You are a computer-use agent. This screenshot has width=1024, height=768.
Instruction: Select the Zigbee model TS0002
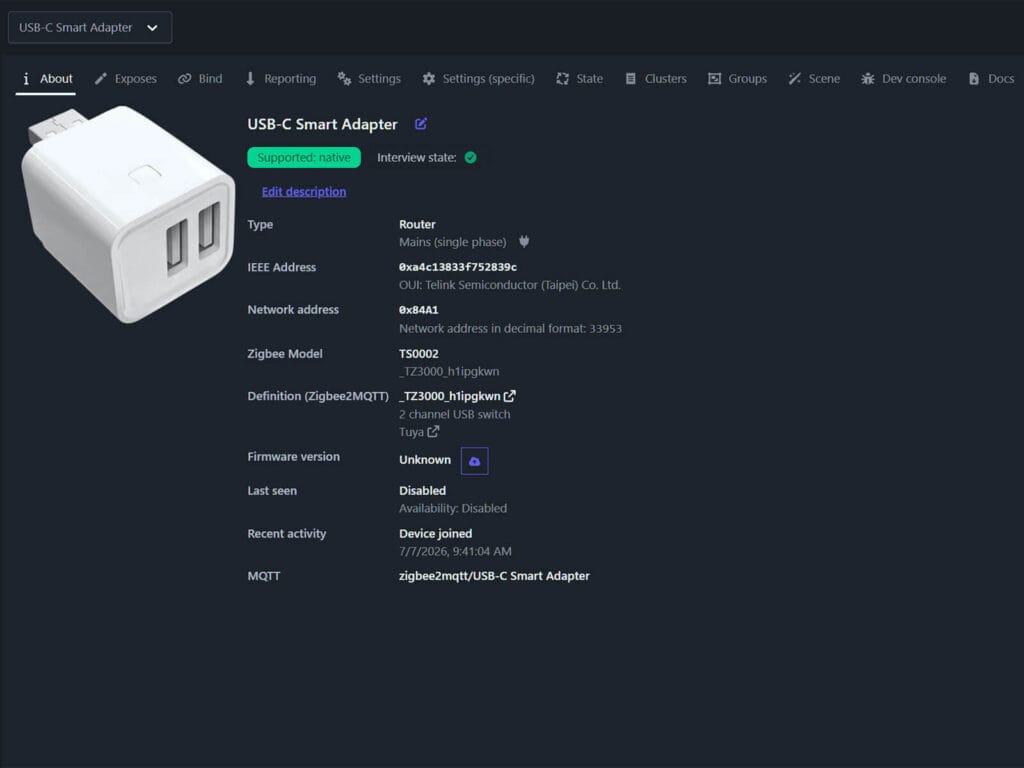pyautogui.click(x=419, y=353)
